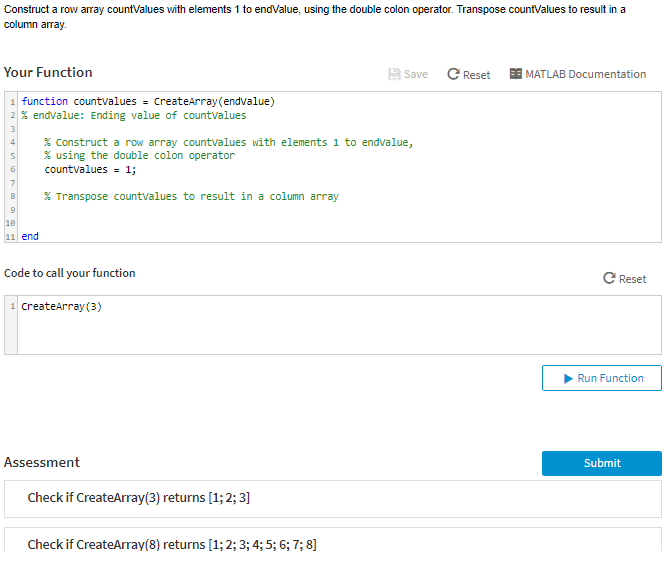
Task: Click the play triangle in Run Function
Action: [568, 378]
